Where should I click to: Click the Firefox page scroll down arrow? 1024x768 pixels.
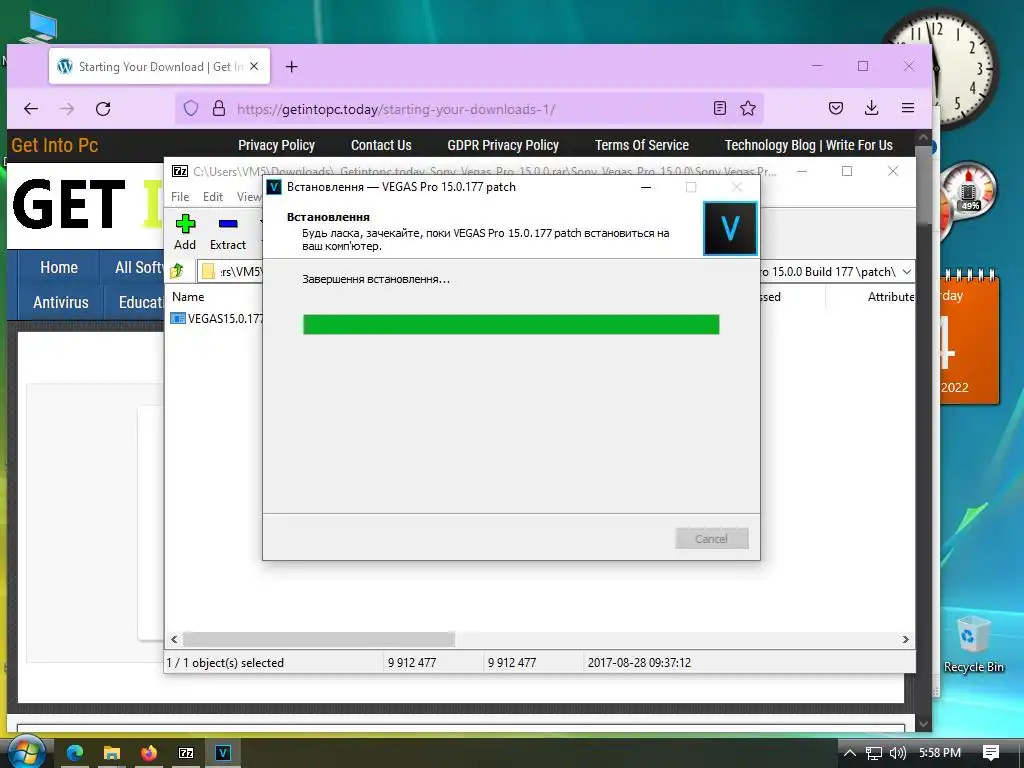coord(923,724)
